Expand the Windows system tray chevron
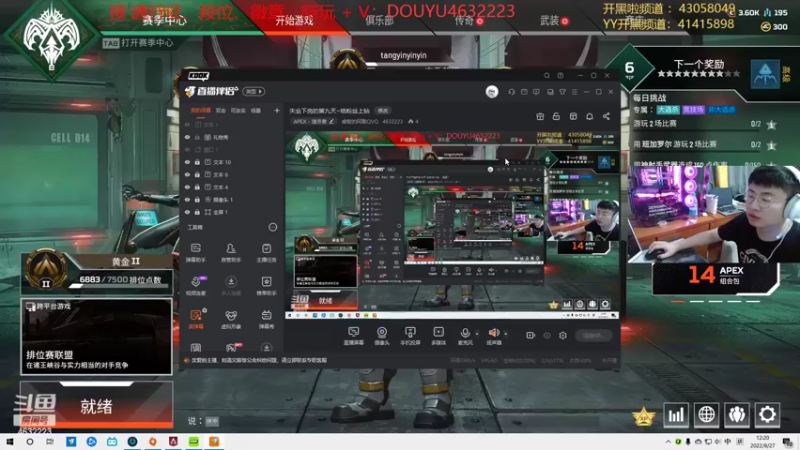This screenshot has height=450, width=800. (668, 442)
